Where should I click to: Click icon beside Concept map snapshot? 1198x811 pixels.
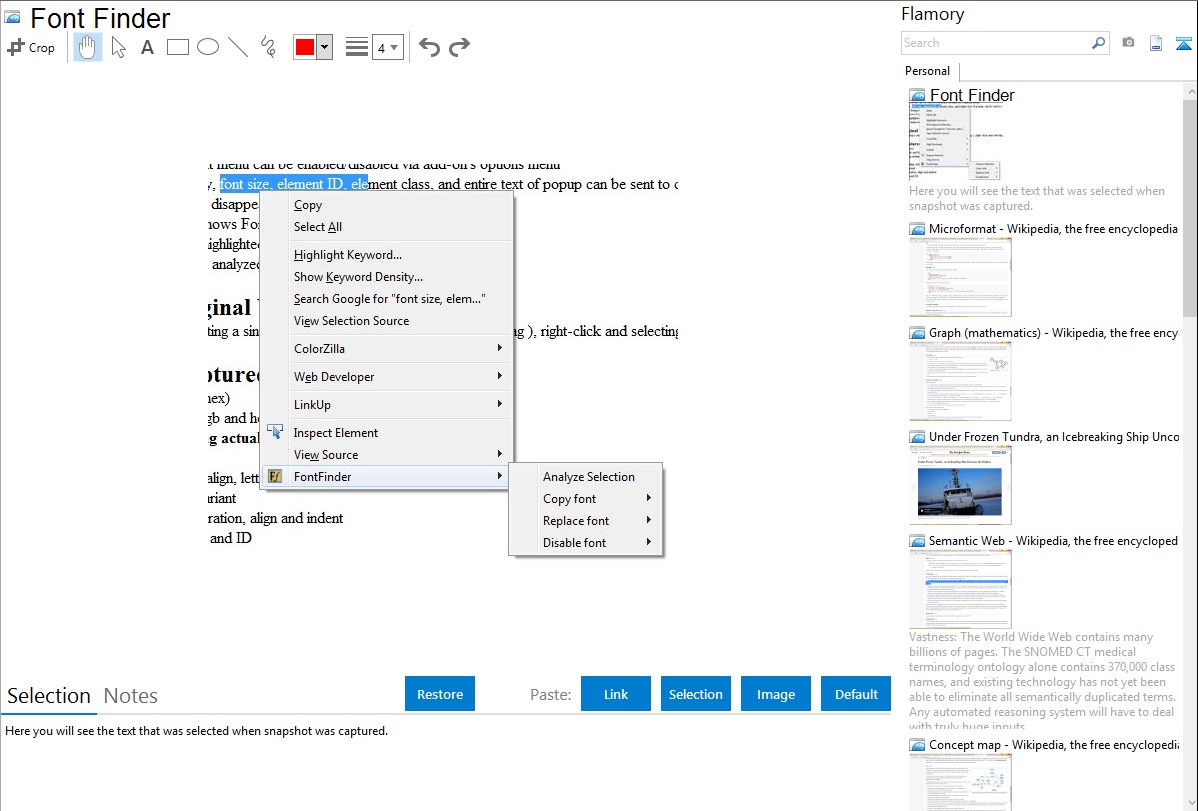click(x=917, y=745)
